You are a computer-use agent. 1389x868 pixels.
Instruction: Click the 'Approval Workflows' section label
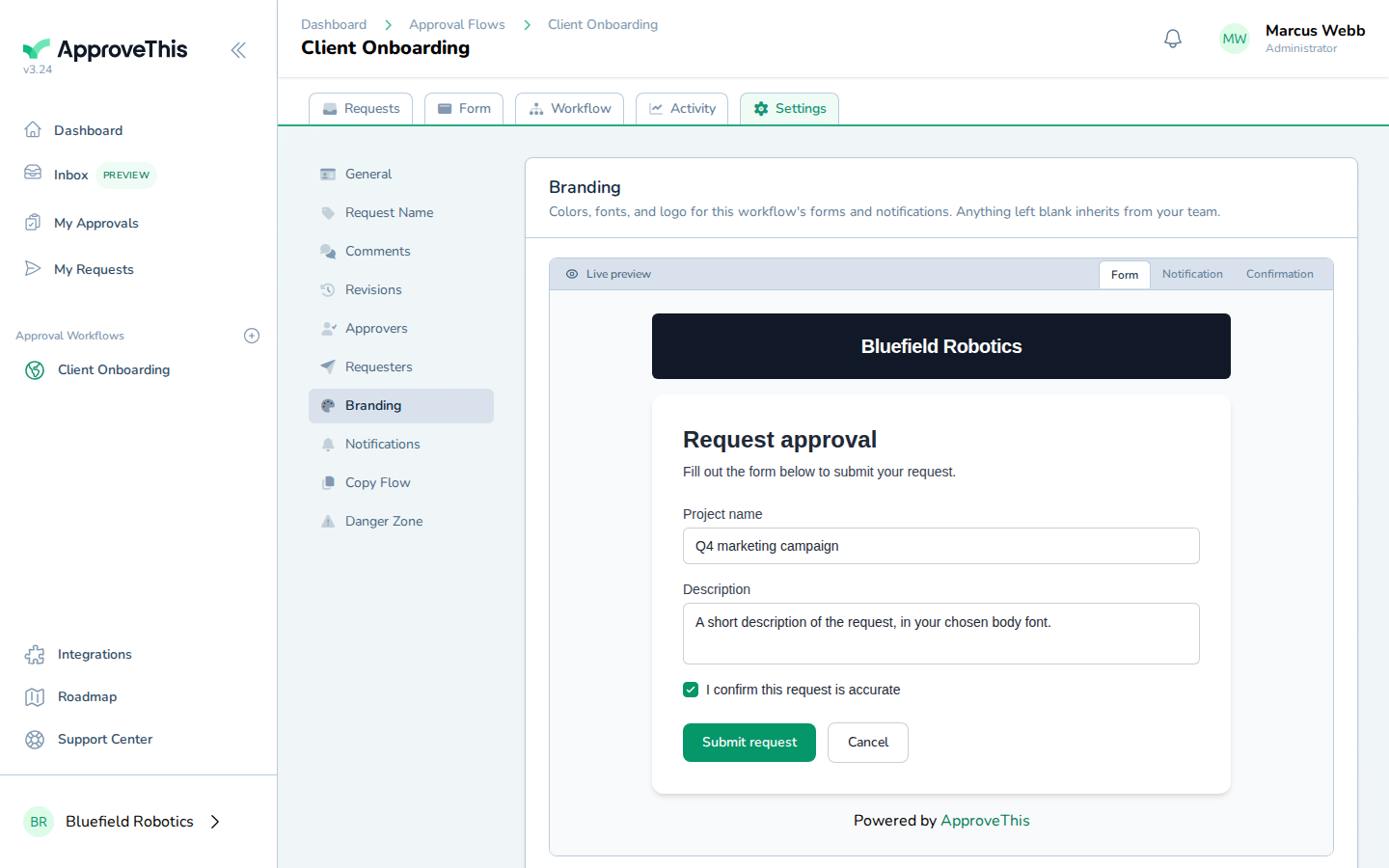coord(69,336)
